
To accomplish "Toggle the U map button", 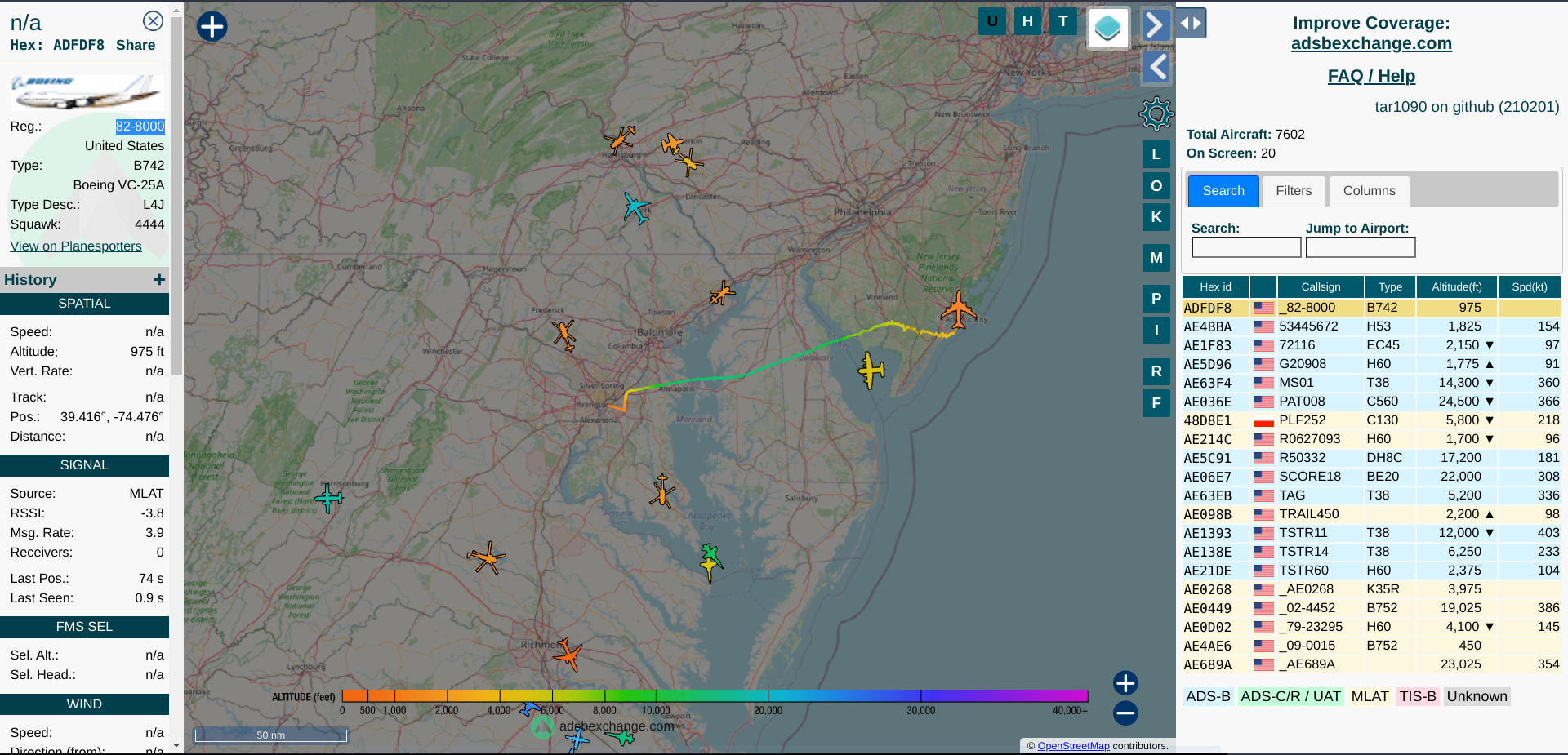I will pyautogui.click(x=992, y=21).
